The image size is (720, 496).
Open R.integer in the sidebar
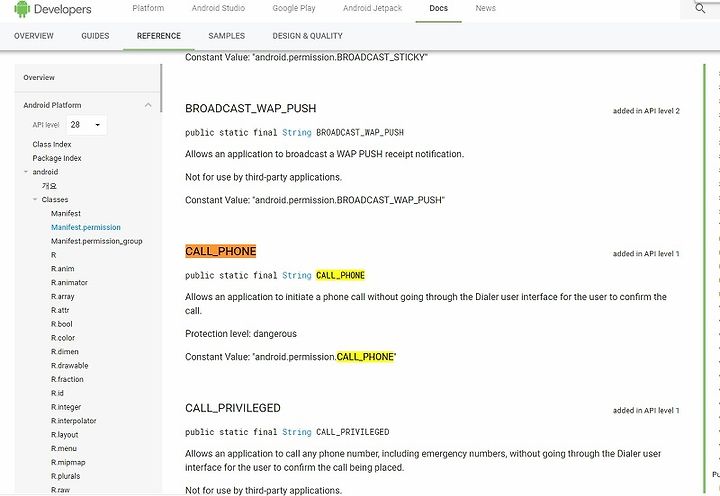click(x=66, y=407)
